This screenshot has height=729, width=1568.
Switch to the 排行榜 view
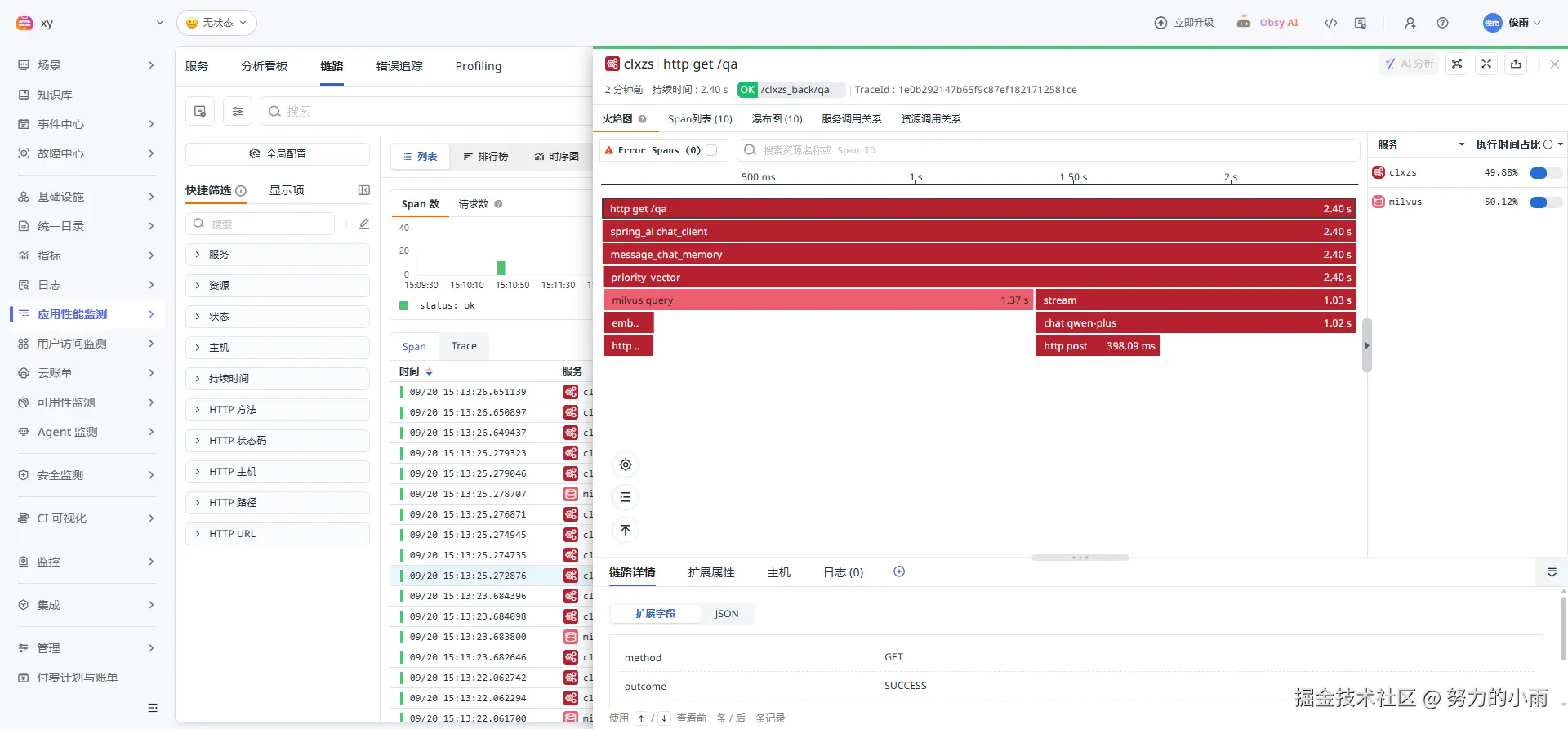coord(485,156)
